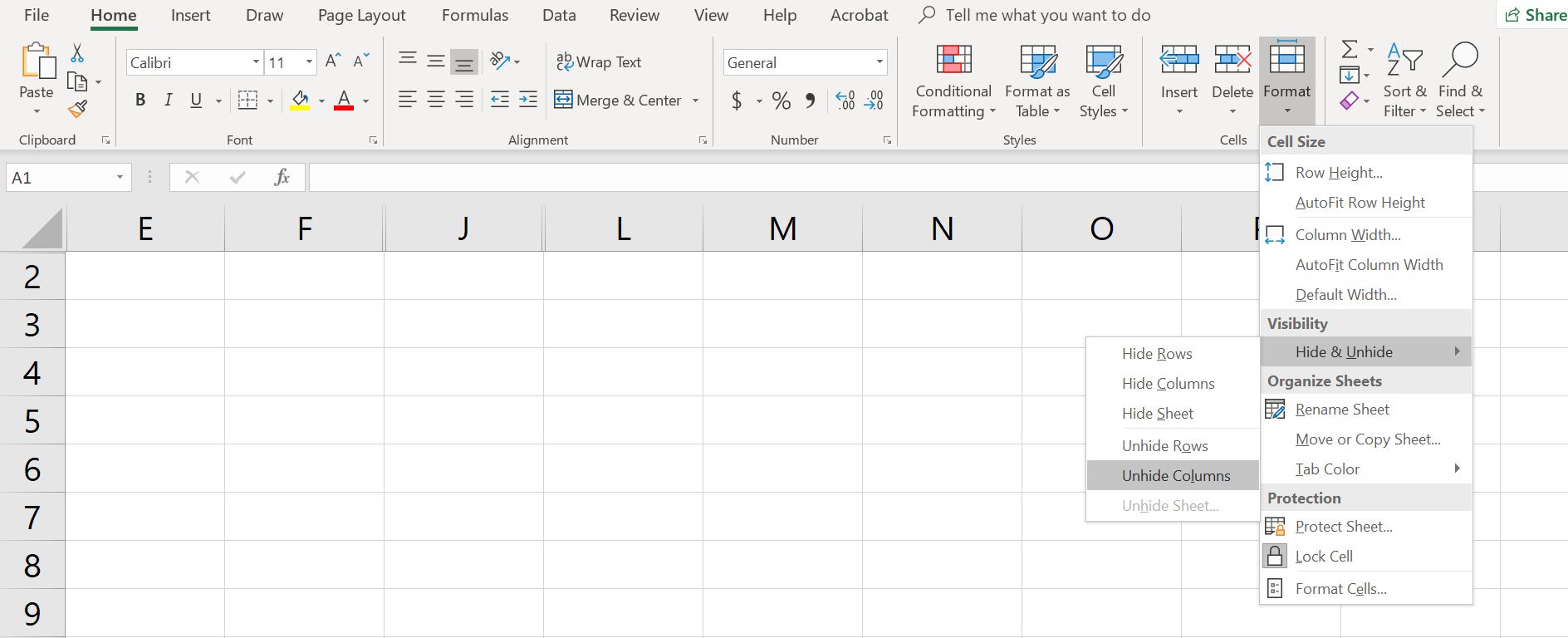This screenshot has width=1568, height=638.
Task: Decrease font size with smaller A
Action: (x=360, y=61)
